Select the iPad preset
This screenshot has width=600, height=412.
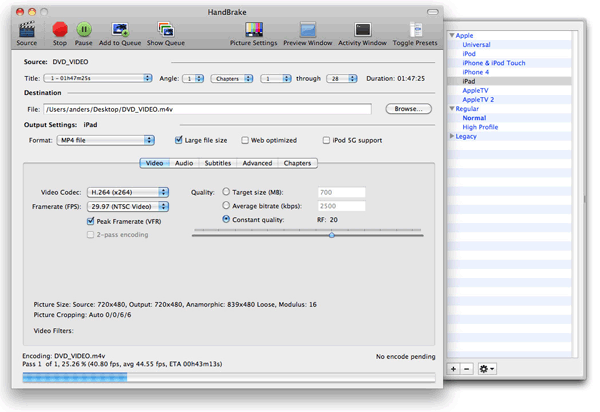469,81
